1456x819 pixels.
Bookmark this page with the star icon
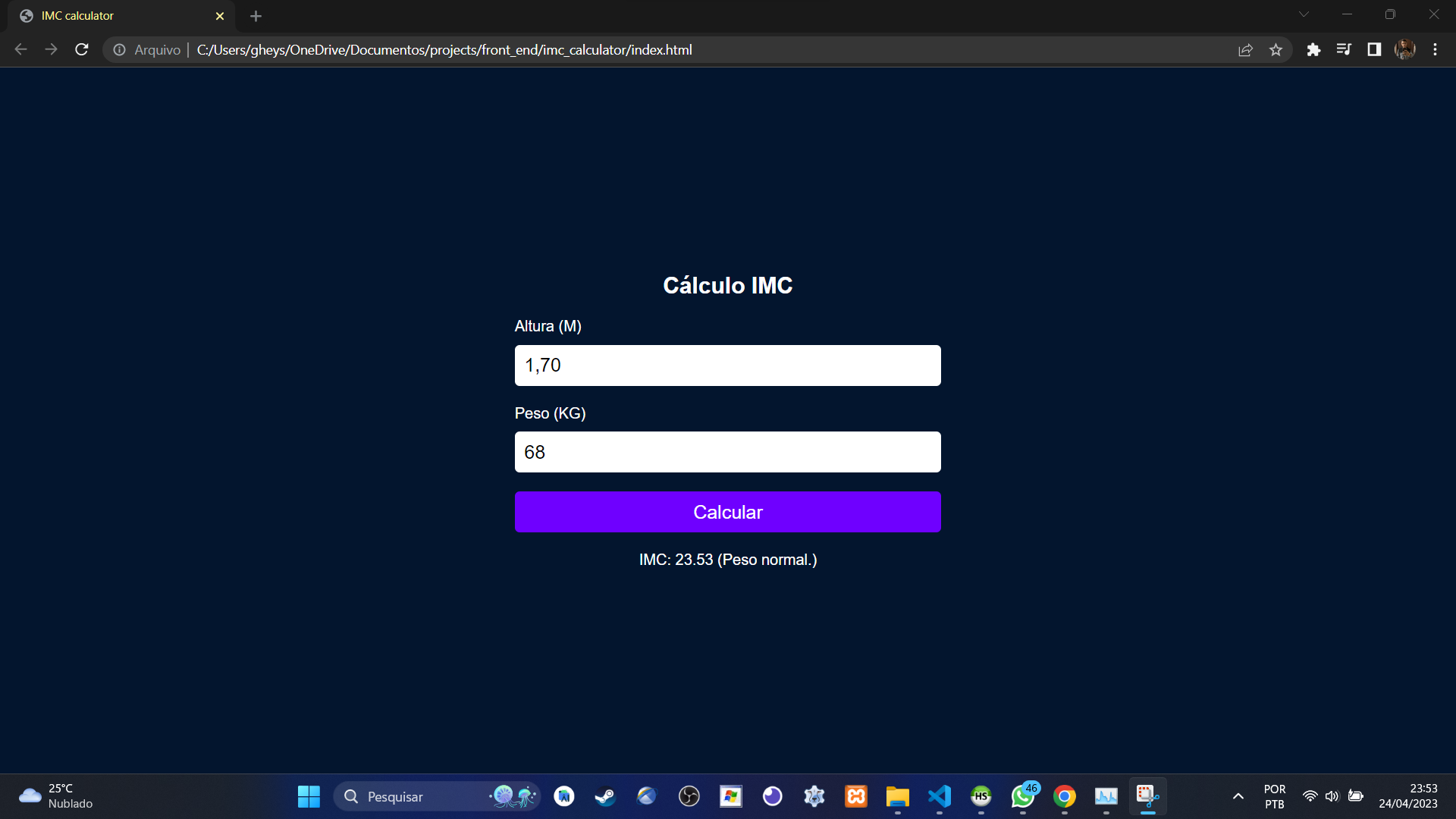coord(1276,50)
